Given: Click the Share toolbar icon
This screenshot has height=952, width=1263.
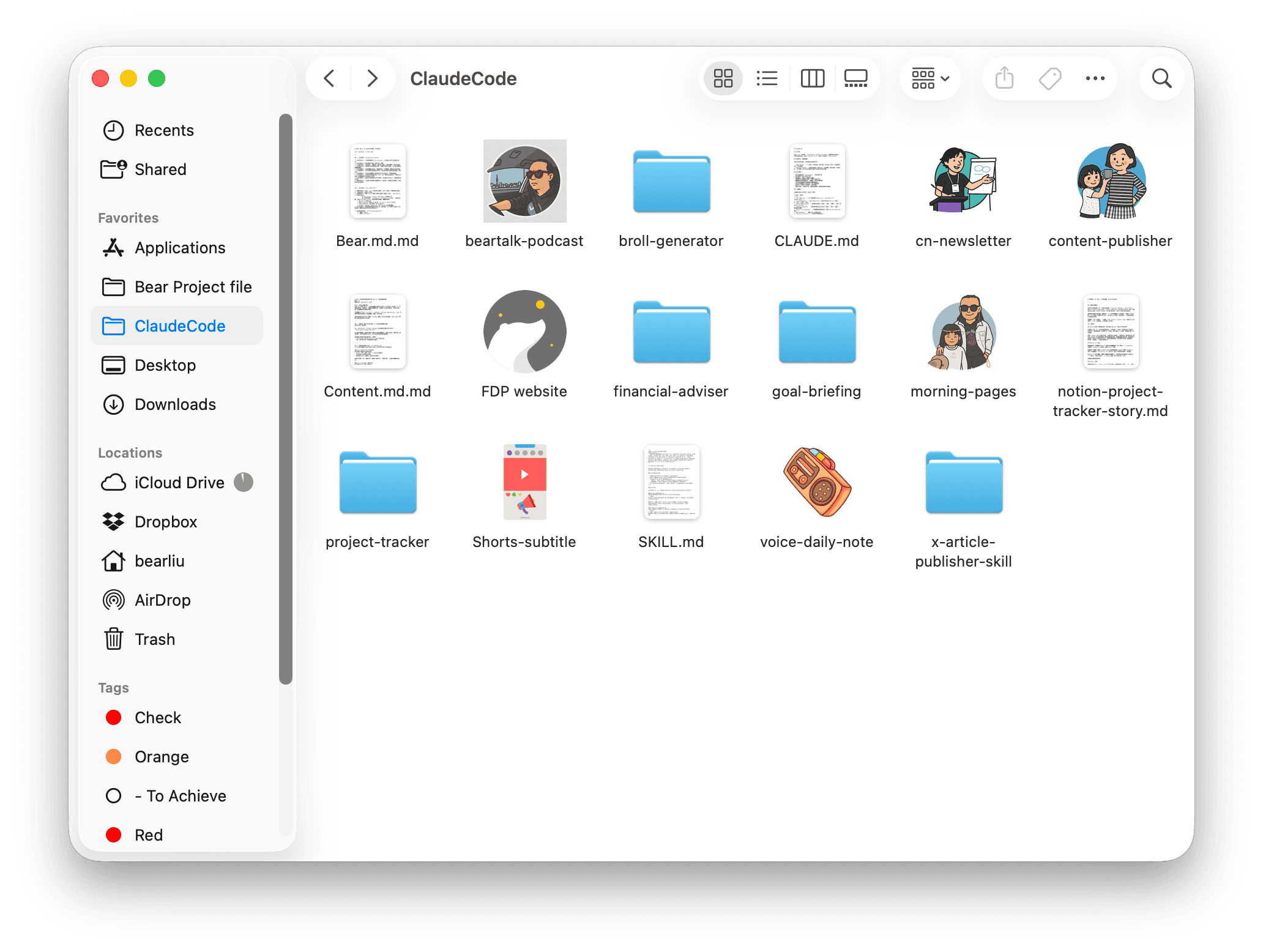Looking at the screenshot, I should (1004, 78).
